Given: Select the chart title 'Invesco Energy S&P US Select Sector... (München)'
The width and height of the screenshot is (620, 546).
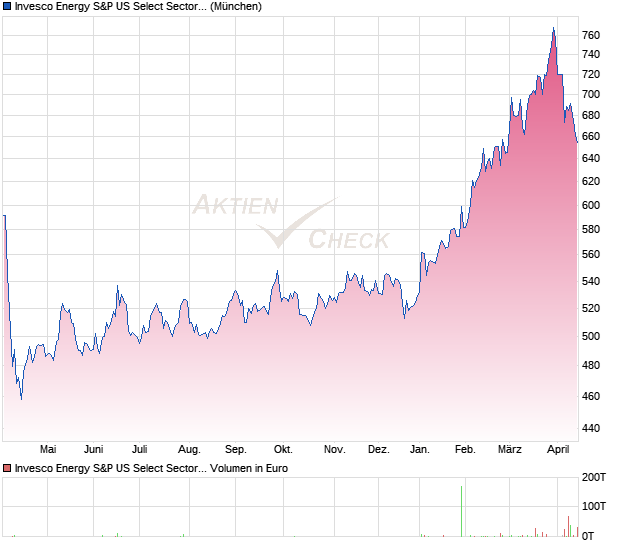Looking at the screenshot, I should pos(138,7).
